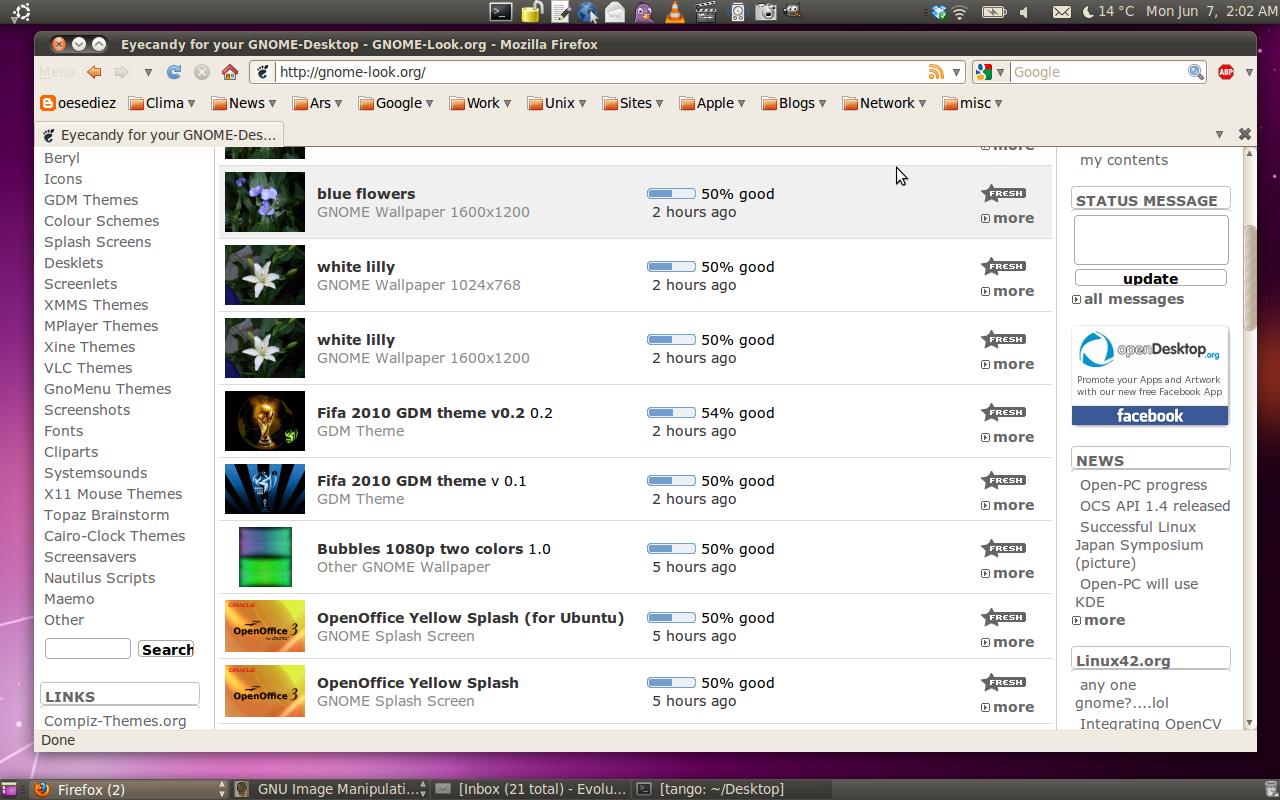1280x800 pixels.
Task: Open the text editor icon in the top panel
Action: 561,12
